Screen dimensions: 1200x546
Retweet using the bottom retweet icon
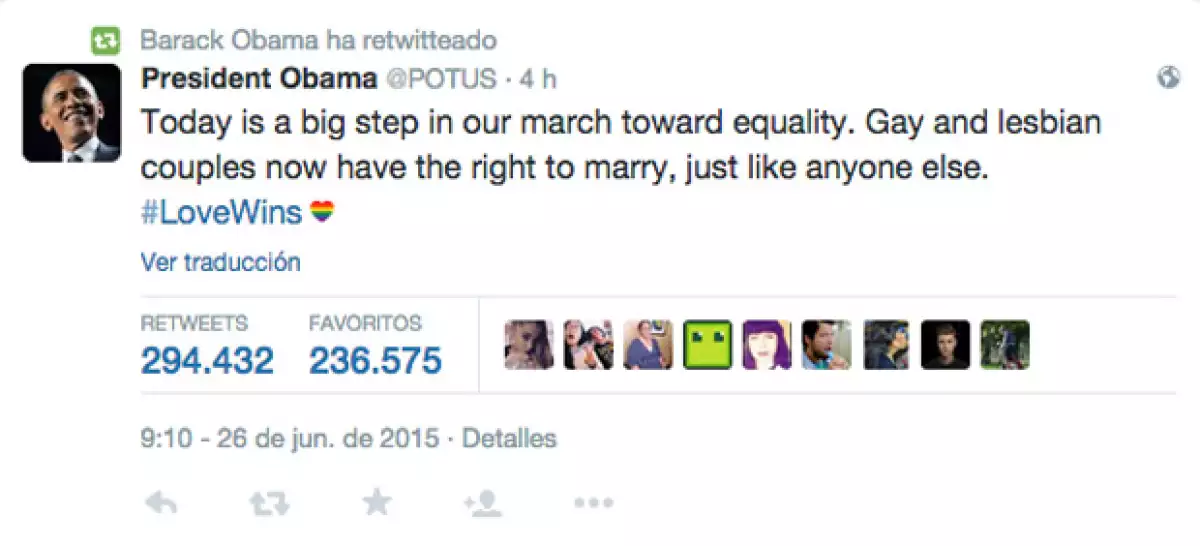point(268,503)
